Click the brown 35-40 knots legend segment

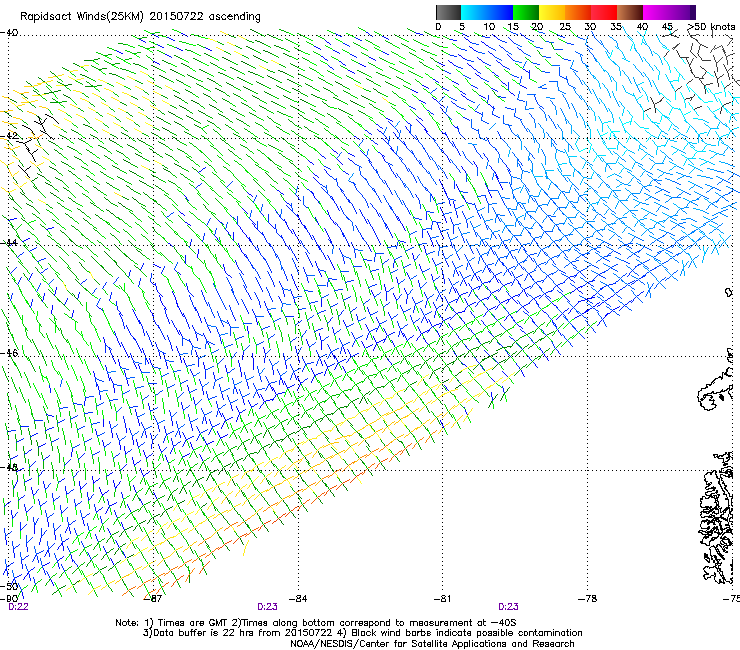coord(630,12)
